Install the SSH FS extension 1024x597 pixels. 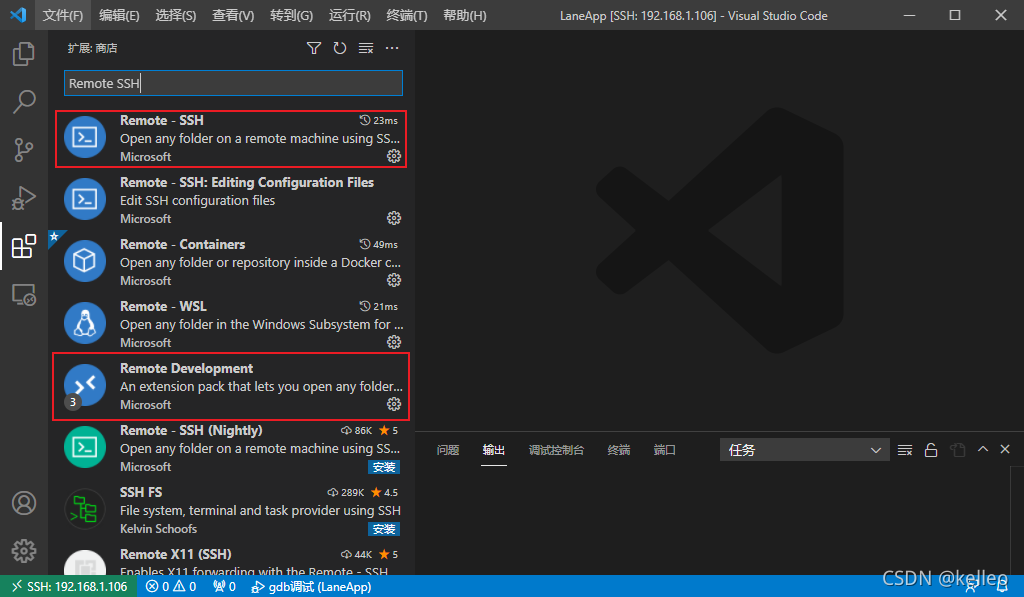(384, 529)
